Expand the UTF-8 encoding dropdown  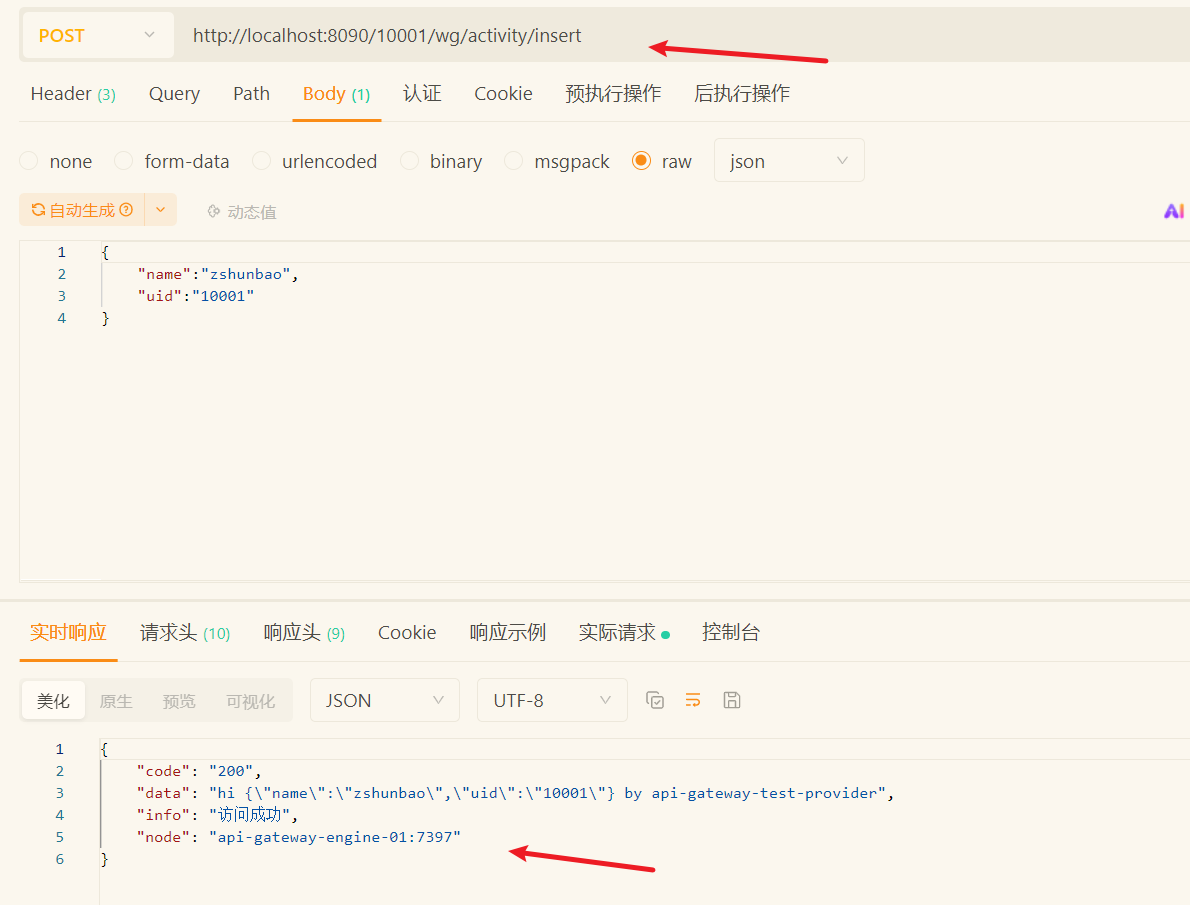point(551,700)
